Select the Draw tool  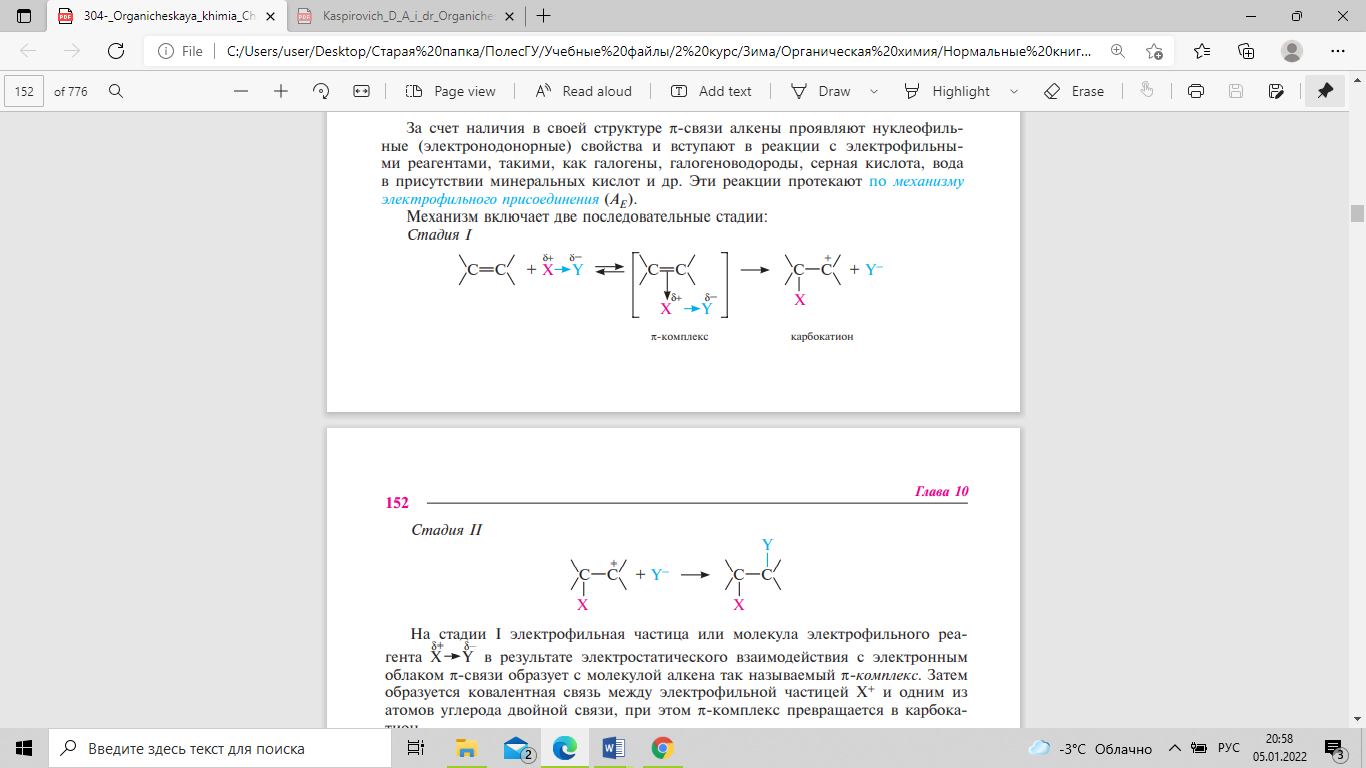tap(821, 91)
